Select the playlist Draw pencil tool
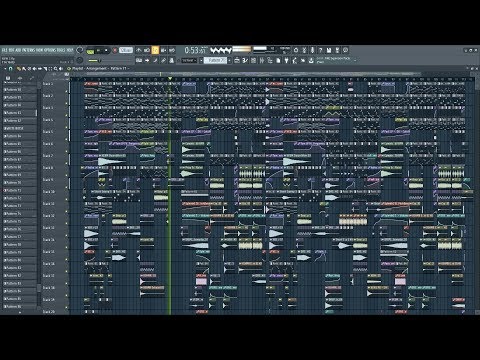This screenshot has height=360, width=480. 18,68
